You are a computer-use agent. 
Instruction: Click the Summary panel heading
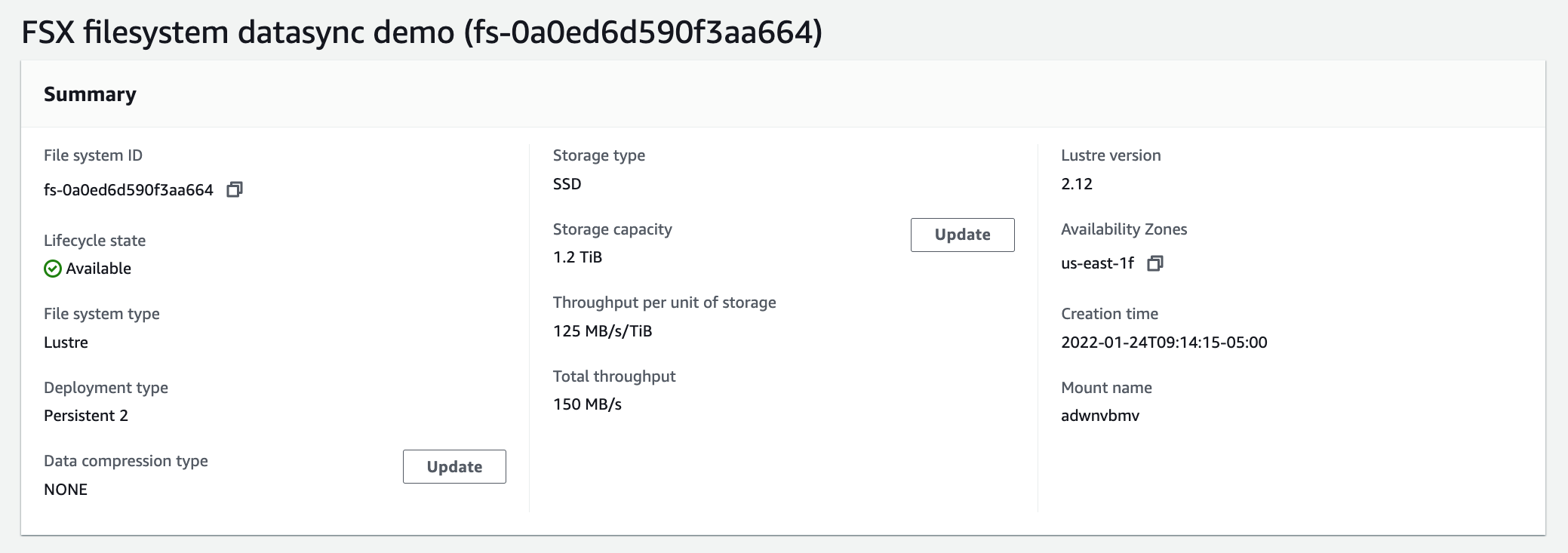[90, 94]
